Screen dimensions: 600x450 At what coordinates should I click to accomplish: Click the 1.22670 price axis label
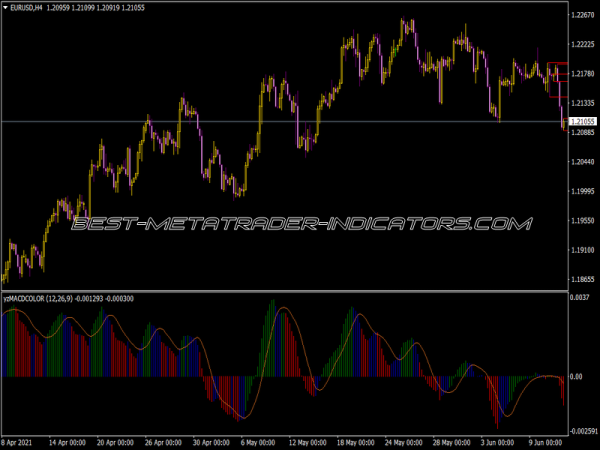coord(582,15)
